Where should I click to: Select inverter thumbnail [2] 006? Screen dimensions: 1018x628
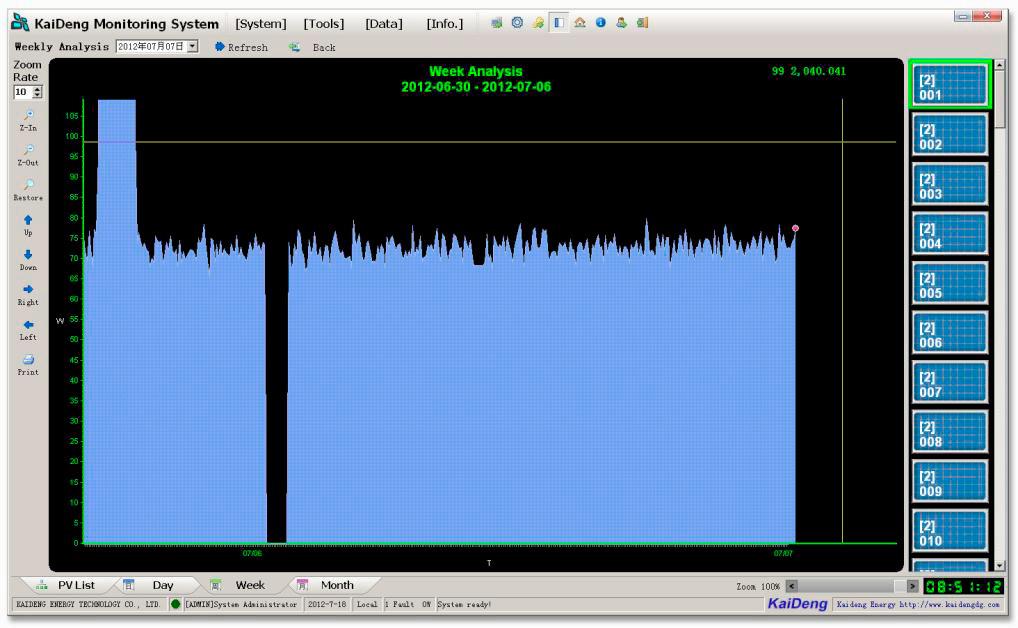point(950,333)
